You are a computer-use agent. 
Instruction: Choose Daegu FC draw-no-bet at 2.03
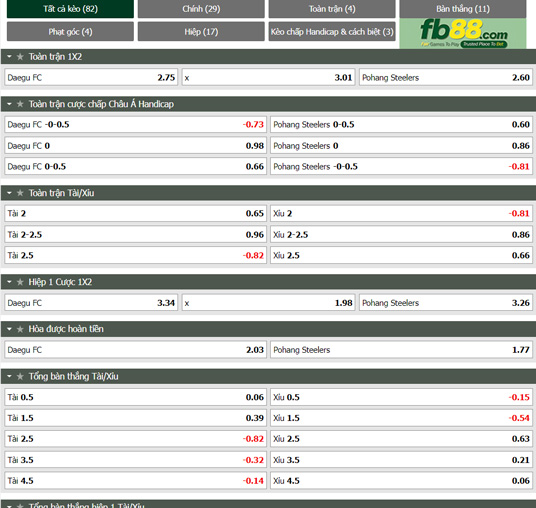point(135,350)
